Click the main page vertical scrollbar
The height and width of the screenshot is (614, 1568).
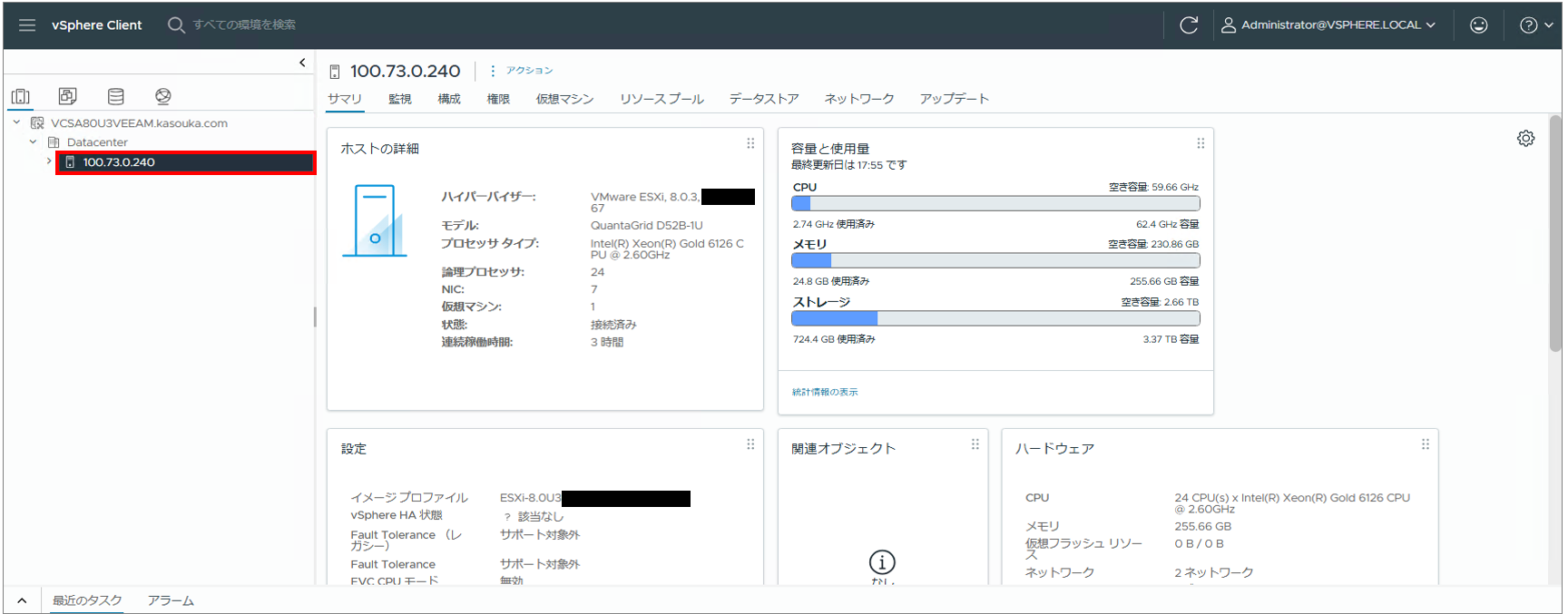click(1555, 234)
